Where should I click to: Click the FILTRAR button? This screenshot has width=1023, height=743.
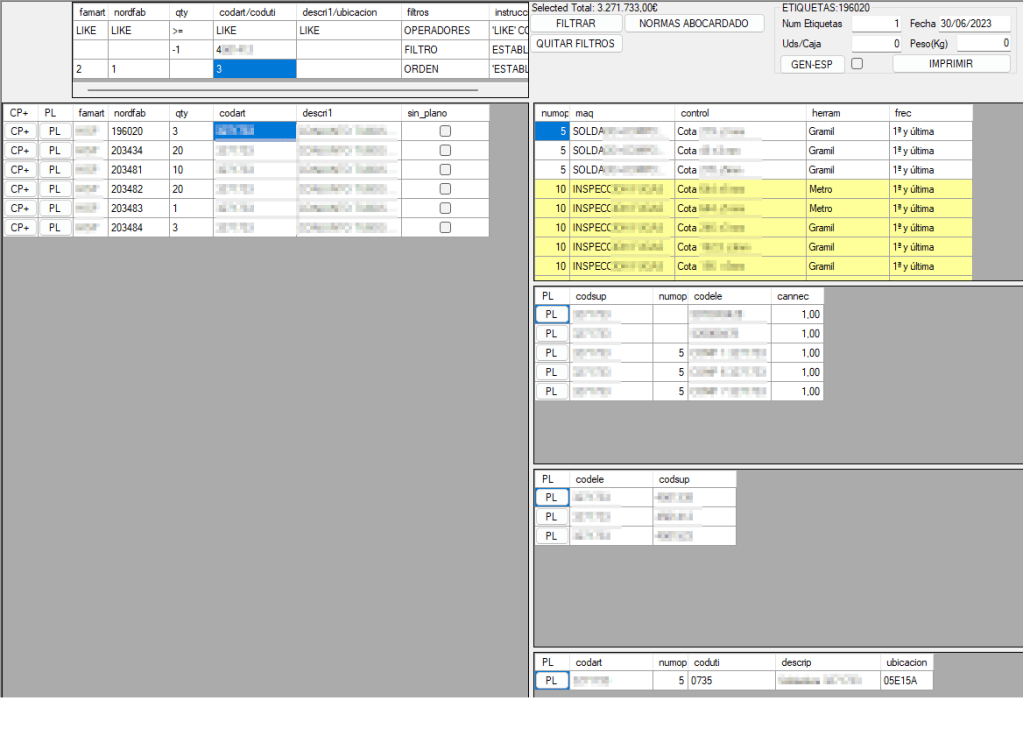(x=575, y=23)
